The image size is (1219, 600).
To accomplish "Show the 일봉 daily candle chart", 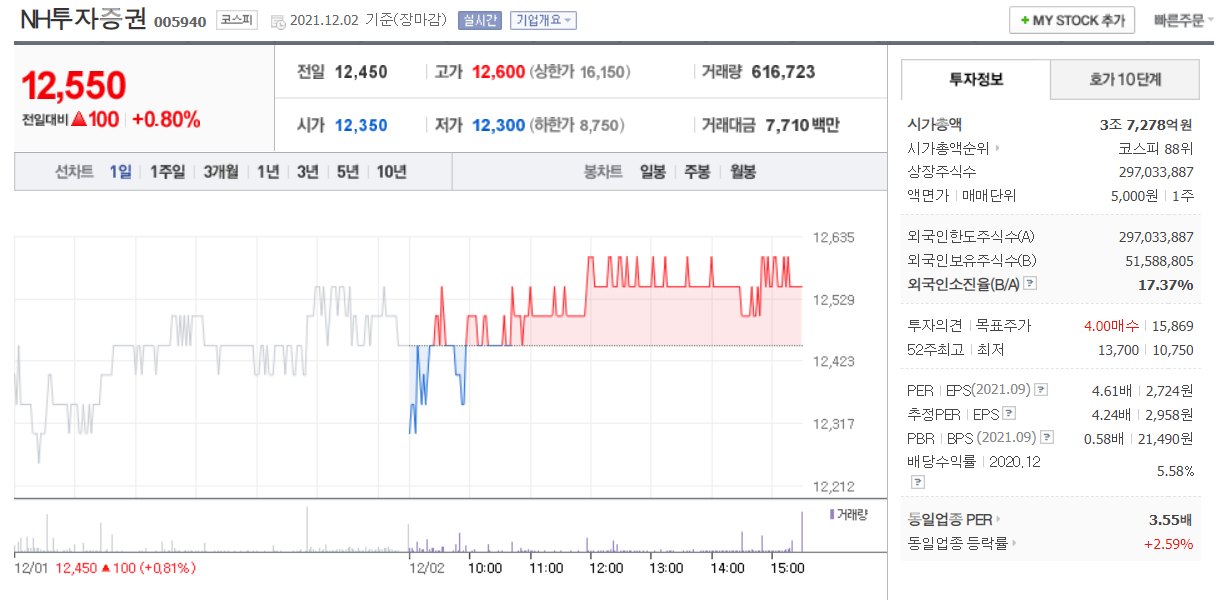I will click(653, 171).
